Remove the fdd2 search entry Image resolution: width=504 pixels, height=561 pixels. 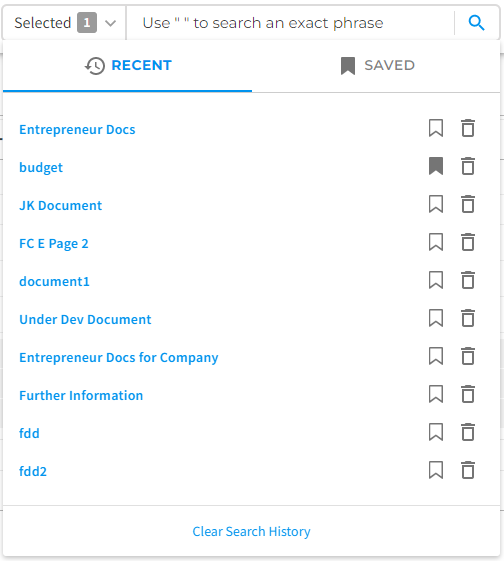click(468, 470)
